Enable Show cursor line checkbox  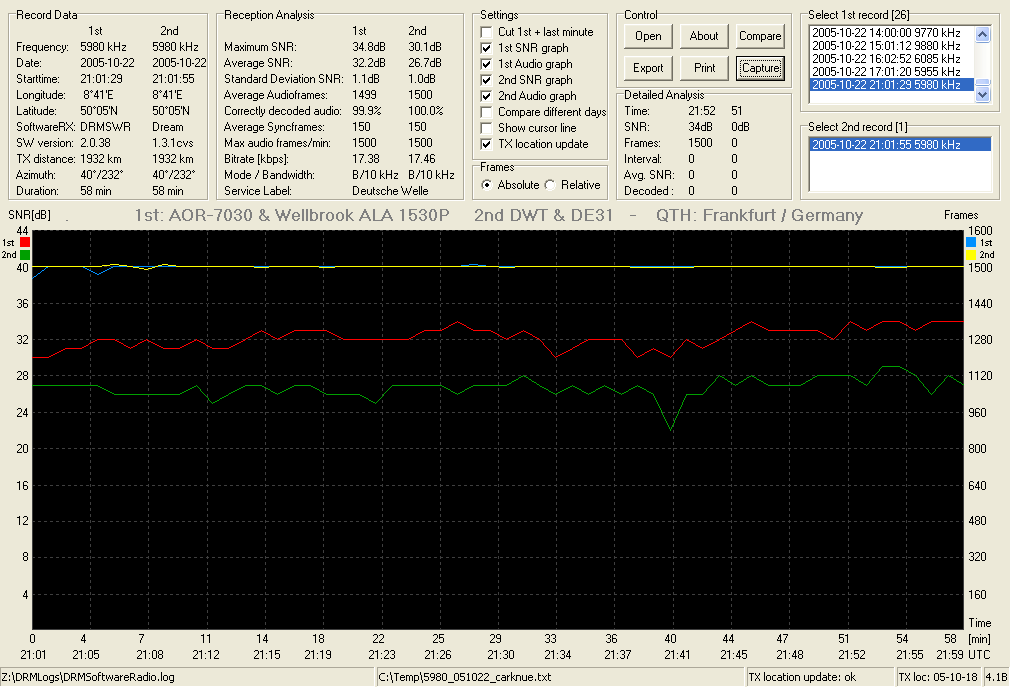(486, 128)
